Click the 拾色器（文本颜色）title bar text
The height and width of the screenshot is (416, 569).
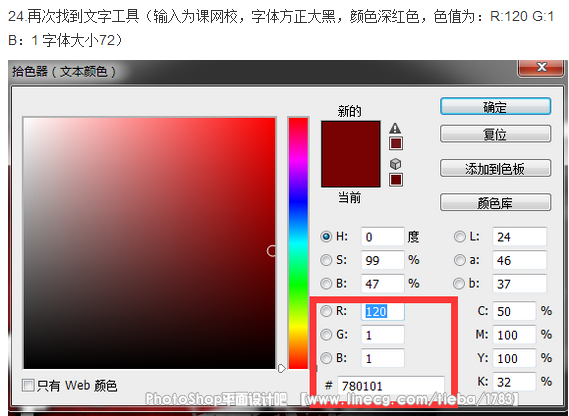[x=64, y=72]
